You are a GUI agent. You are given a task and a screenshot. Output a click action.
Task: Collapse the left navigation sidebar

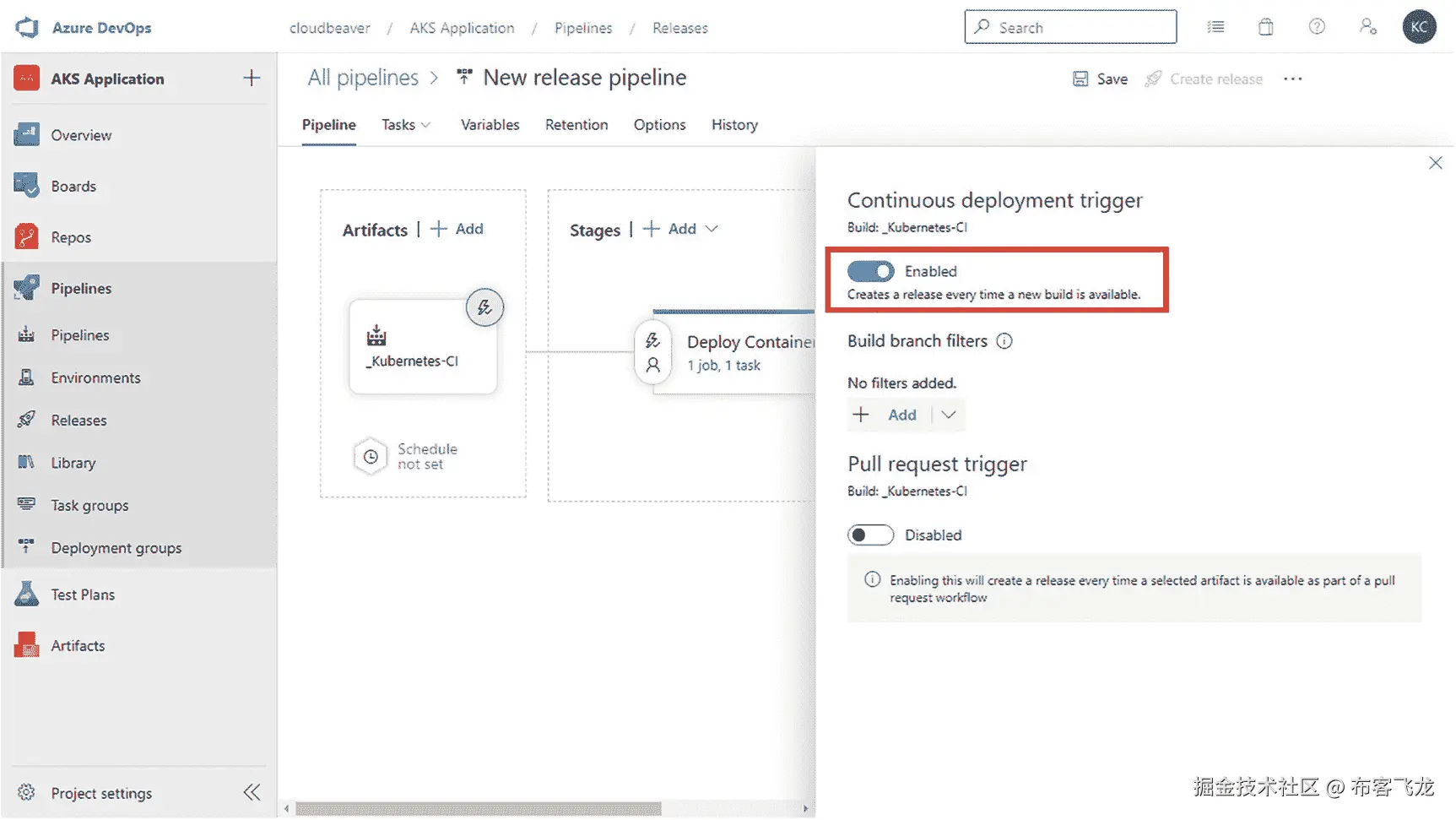coord(252,792)
